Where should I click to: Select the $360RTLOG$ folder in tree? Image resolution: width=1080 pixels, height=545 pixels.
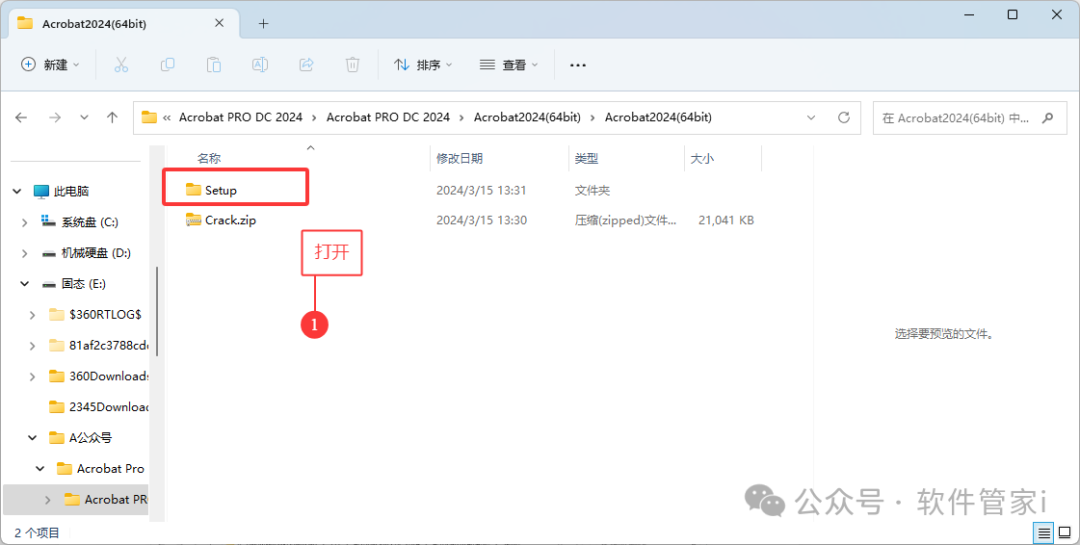105,315
